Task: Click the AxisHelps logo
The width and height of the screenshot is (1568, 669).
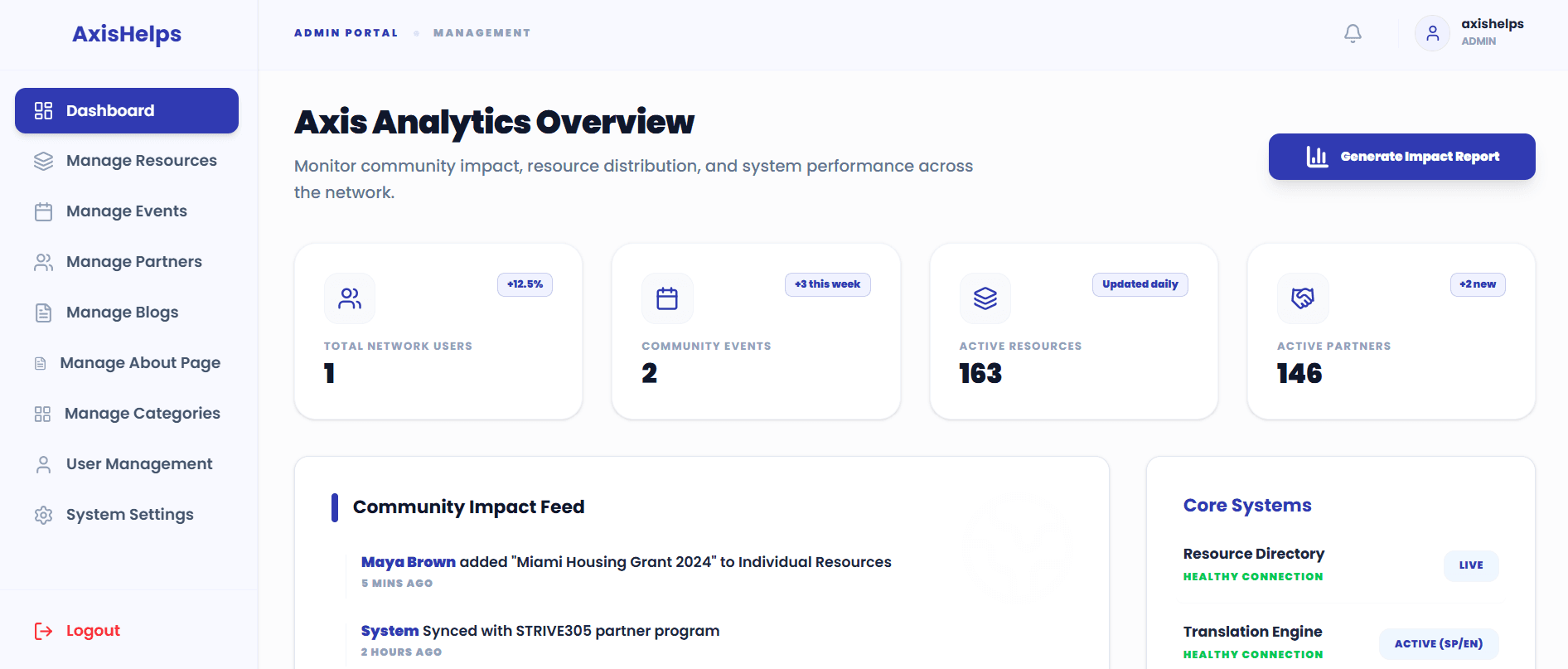Action: click(x=127, y=34)
